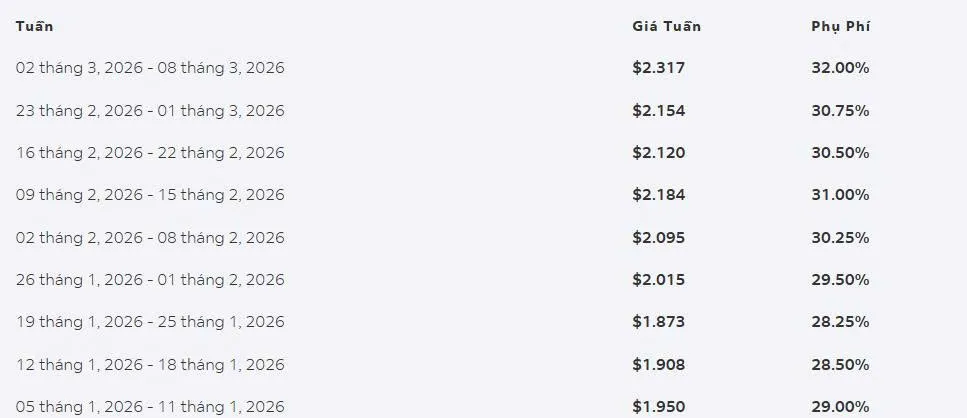Click the $2.015 weekly price

[x=658, y=280]
